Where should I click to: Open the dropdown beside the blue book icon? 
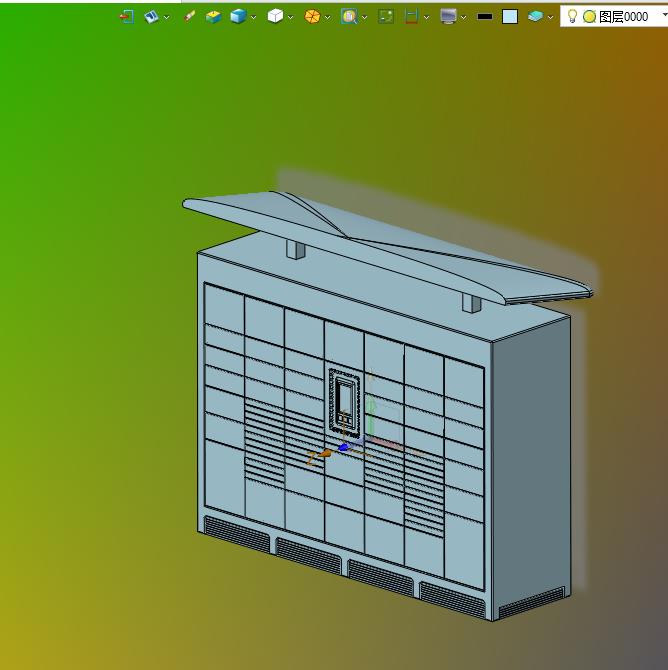[x=167, y=18]
